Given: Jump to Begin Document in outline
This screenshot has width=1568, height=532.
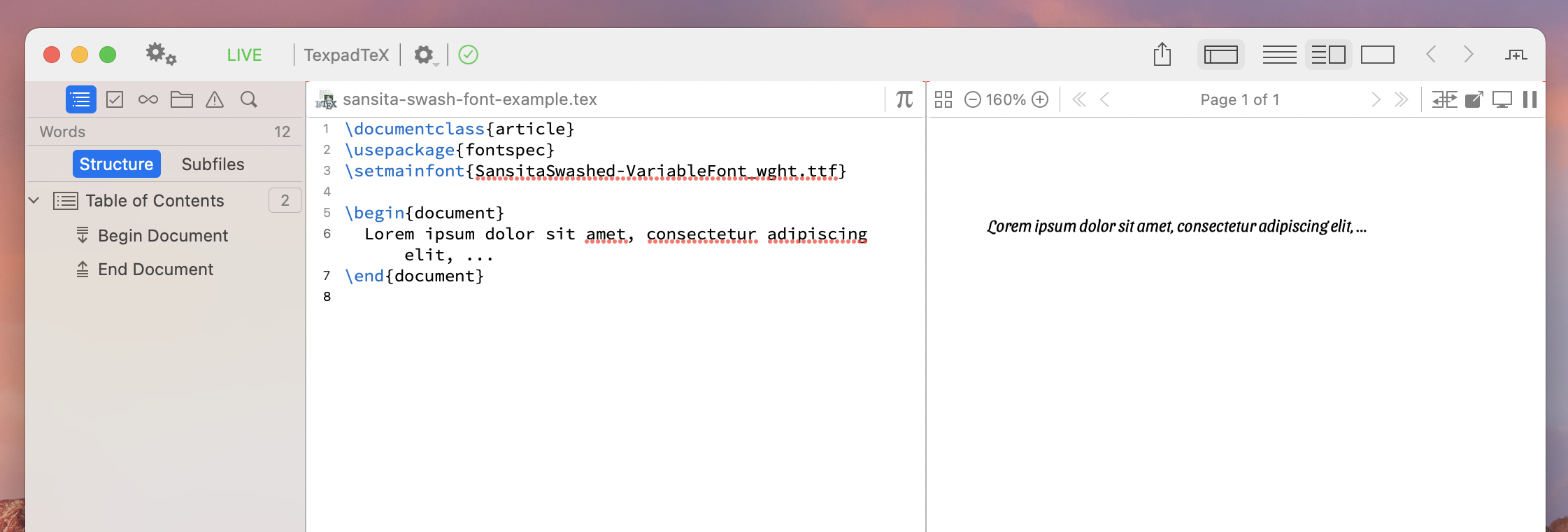Looking at the screenshot, I should coord(163,236).
